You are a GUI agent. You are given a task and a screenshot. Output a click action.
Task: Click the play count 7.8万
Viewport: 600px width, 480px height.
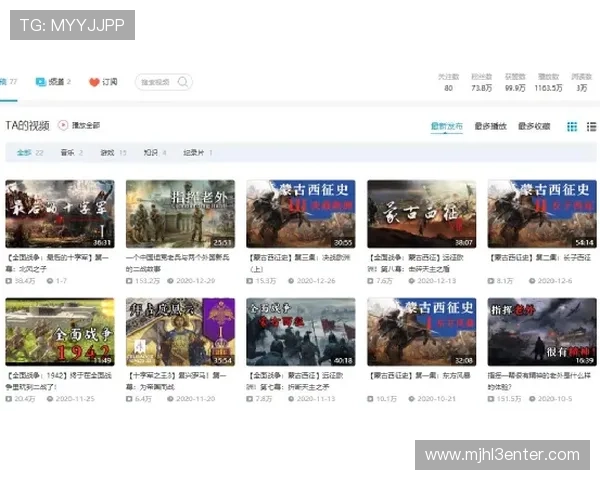(263, 399)
